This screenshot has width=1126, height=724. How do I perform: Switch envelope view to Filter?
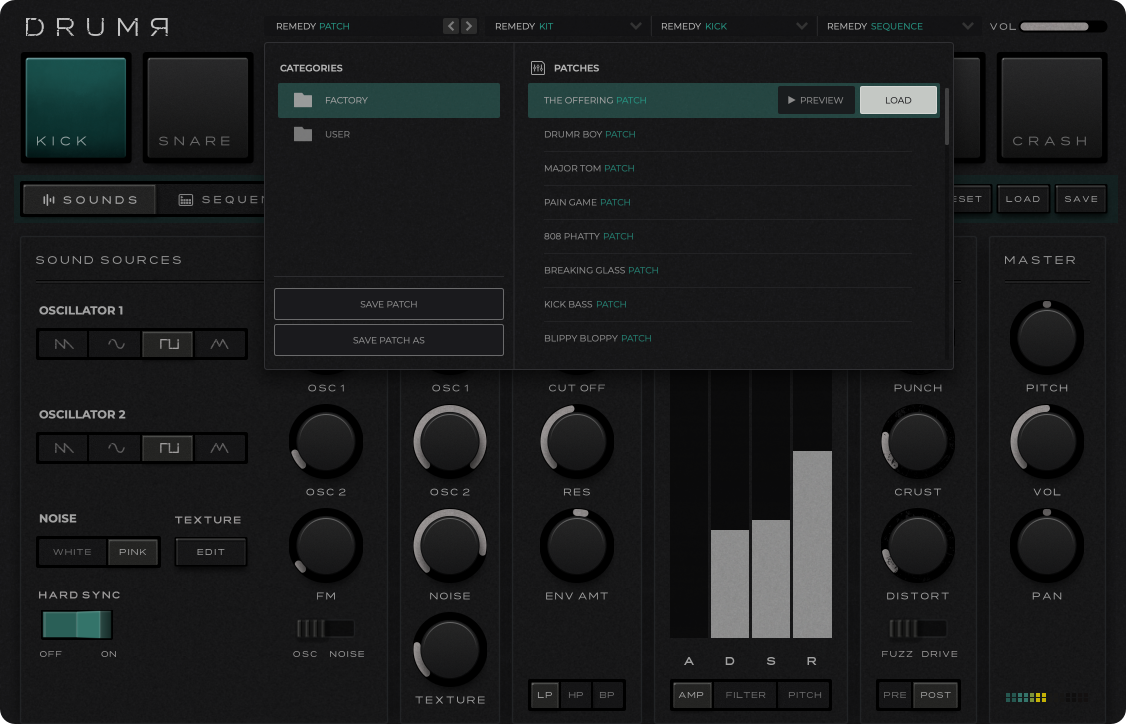click(745, 695)
